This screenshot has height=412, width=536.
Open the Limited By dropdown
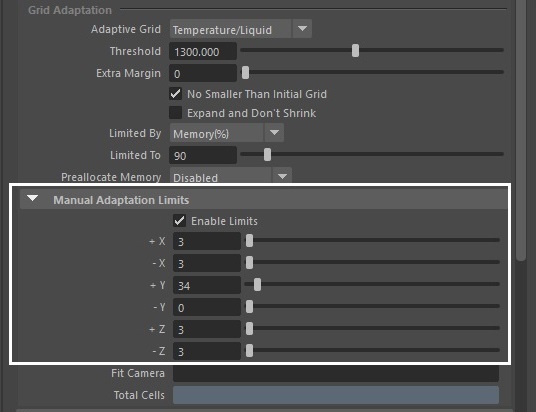[227, 133]
